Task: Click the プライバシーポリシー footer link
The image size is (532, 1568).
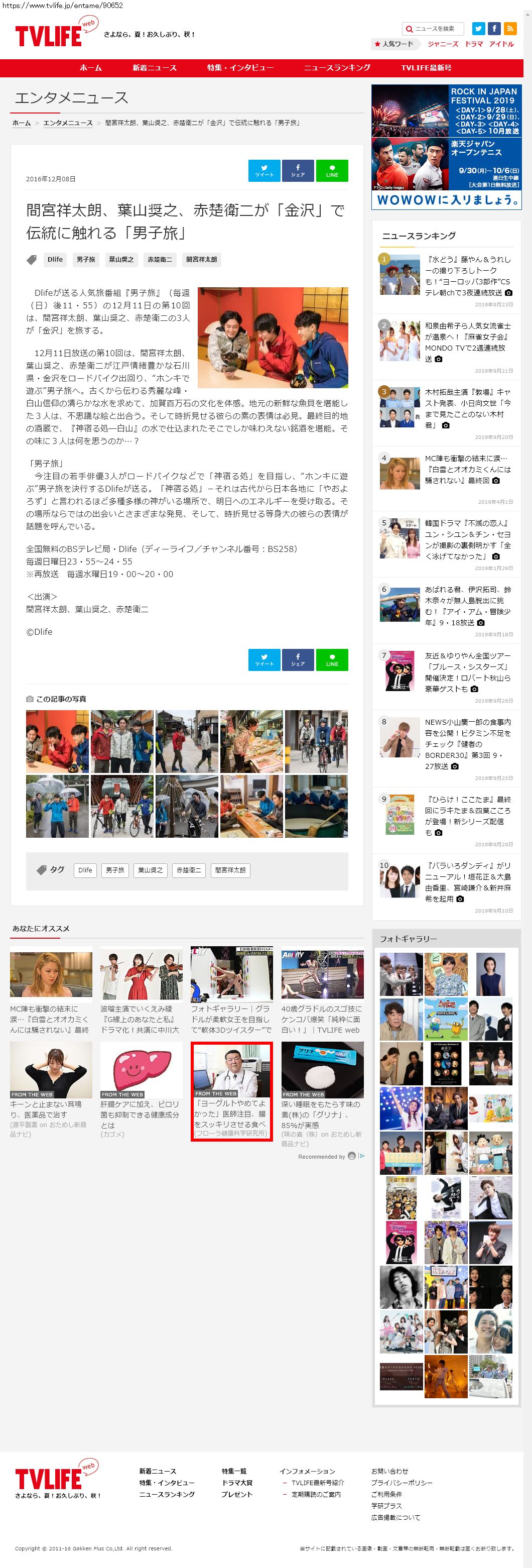Action: pyautogui.click(x=402, y=1482)
